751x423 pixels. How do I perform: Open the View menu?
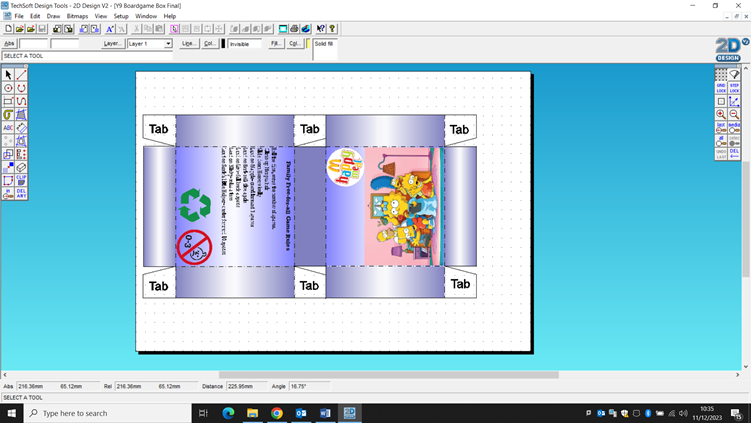tap(101, 16)
